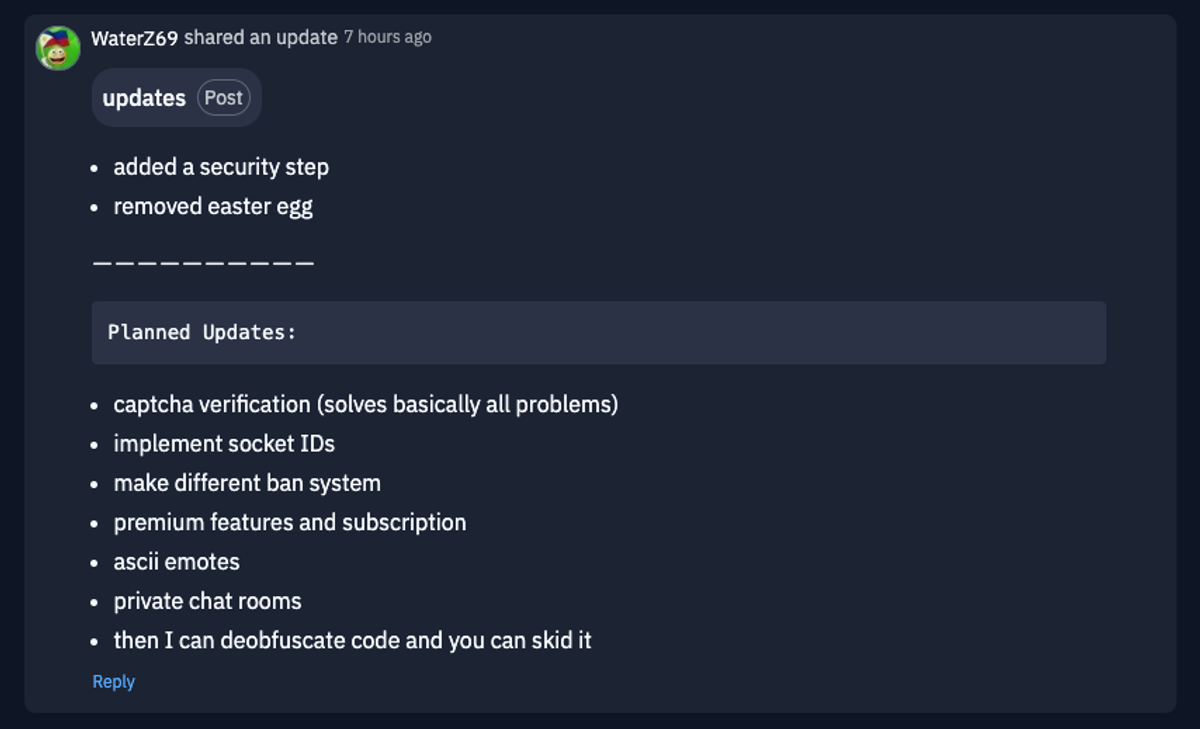The width and height of the screenshot is (1200, 729).
Task: Click the 'shared an update' text
Action: 261,38
